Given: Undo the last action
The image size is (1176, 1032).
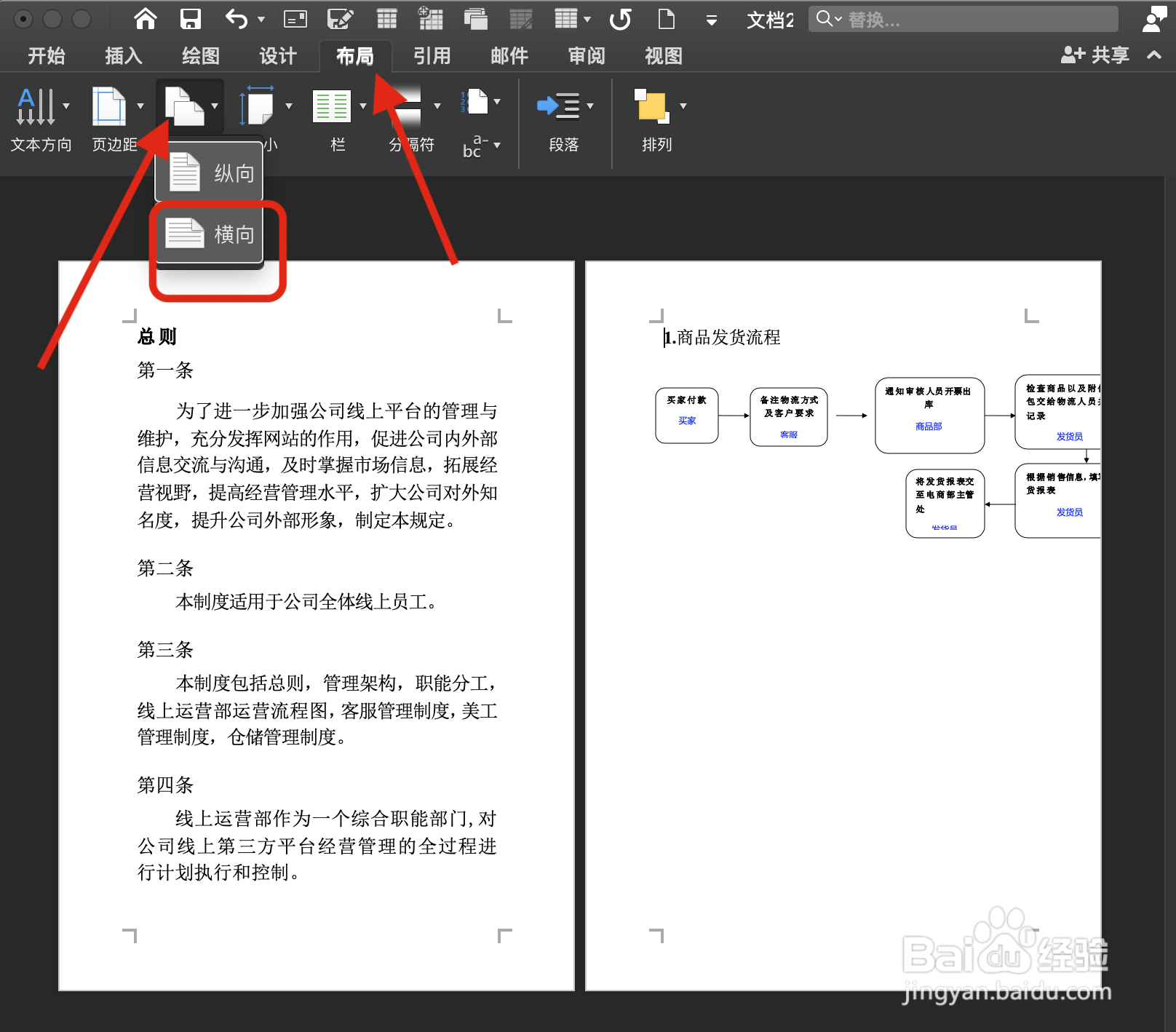Looking at the screenshot, I should tap(236, 19).
